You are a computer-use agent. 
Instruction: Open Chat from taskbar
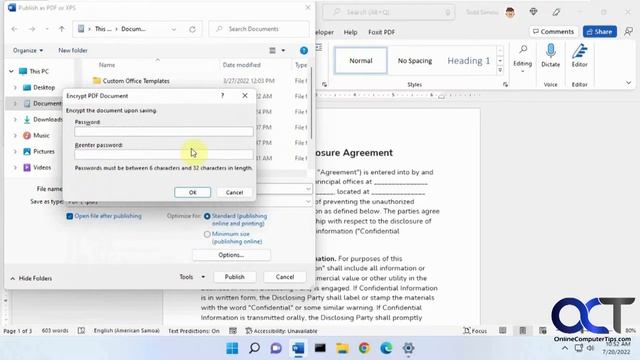[x=276, y=348]
